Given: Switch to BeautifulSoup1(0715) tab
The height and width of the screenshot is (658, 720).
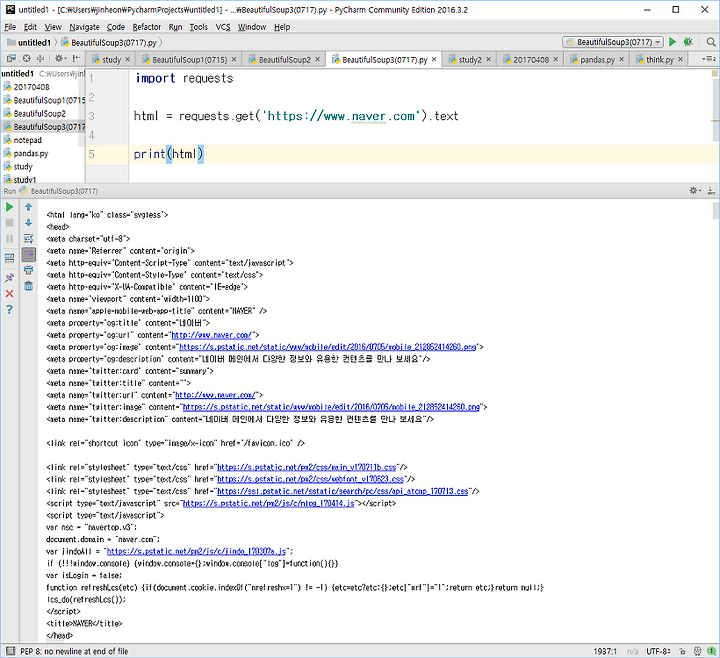Looking at the screenshot, I should point(189,59).
